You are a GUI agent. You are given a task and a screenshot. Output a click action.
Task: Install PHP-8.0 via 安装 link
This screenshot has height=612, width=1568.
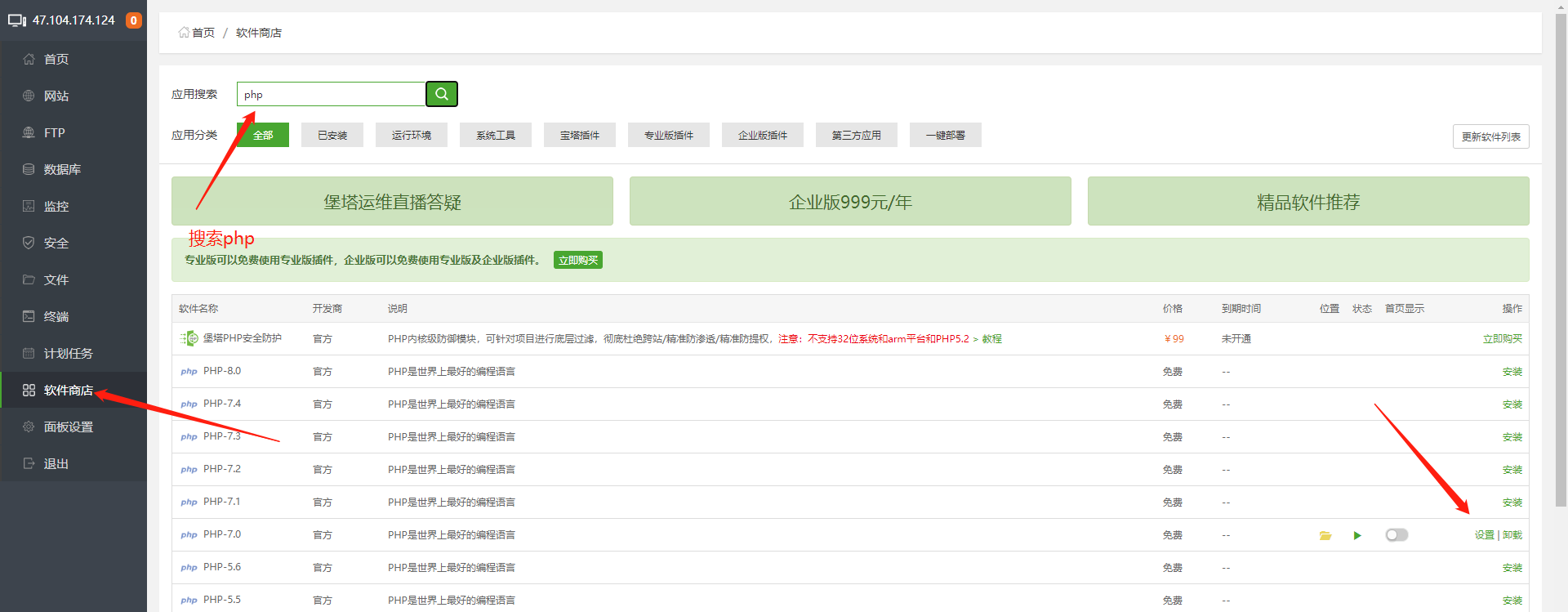pyautogui.click(x=1512, y=372)
